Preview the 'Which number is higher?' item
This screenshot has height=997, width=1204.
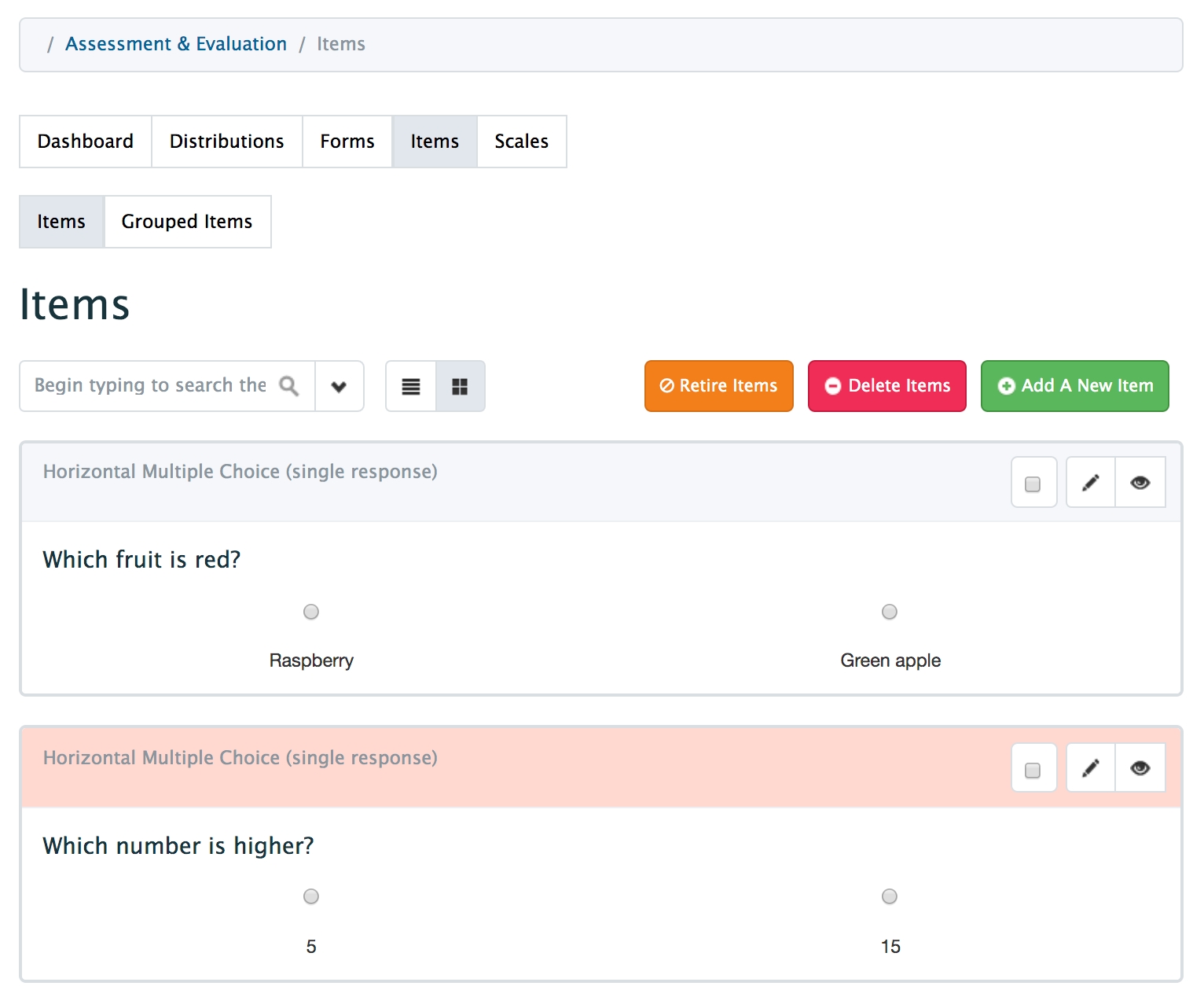pos(1140,768)
